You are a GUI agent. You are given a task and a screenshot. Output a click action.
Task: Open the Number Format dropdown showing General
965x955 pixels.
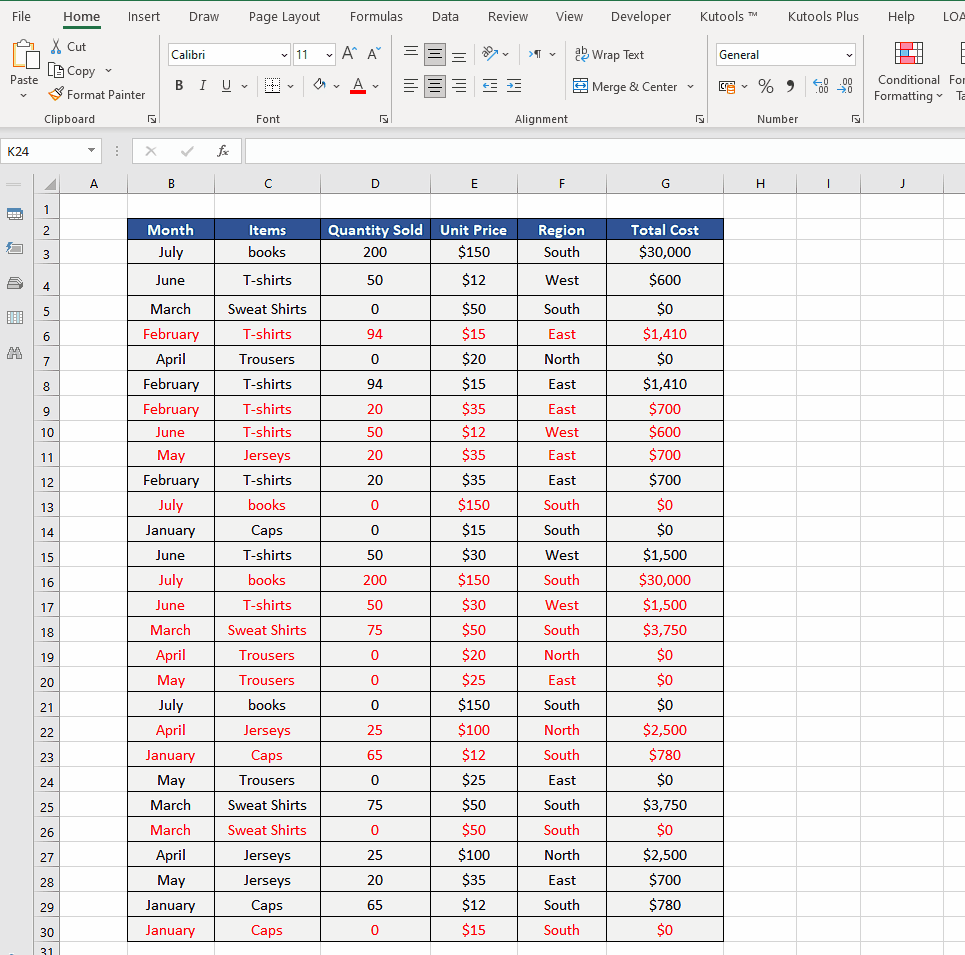pos(785,54)
